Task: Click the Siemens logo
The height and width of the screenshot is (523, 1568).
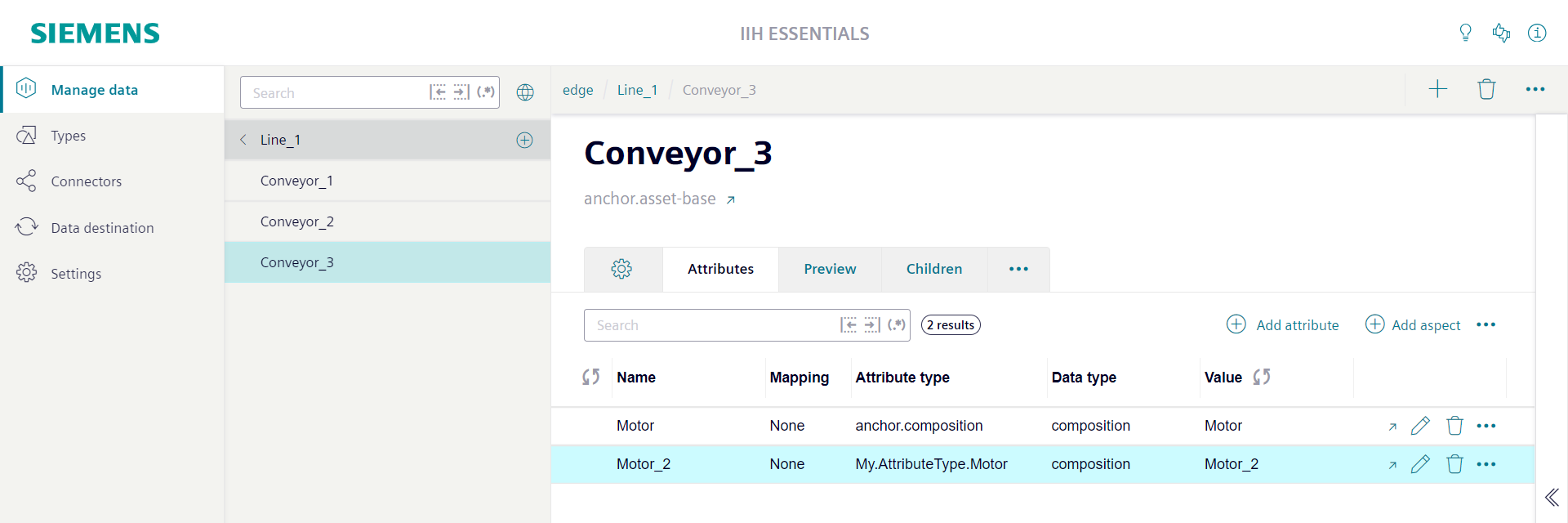Action: pos(96,34)
